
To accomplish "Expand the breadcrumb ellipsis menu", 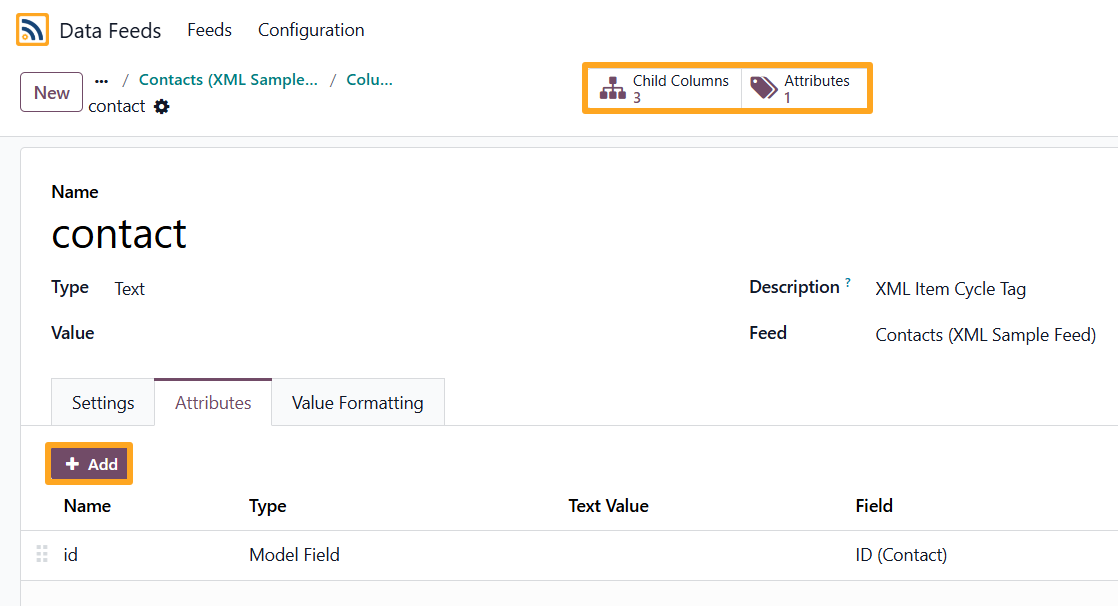I will 101,80.
